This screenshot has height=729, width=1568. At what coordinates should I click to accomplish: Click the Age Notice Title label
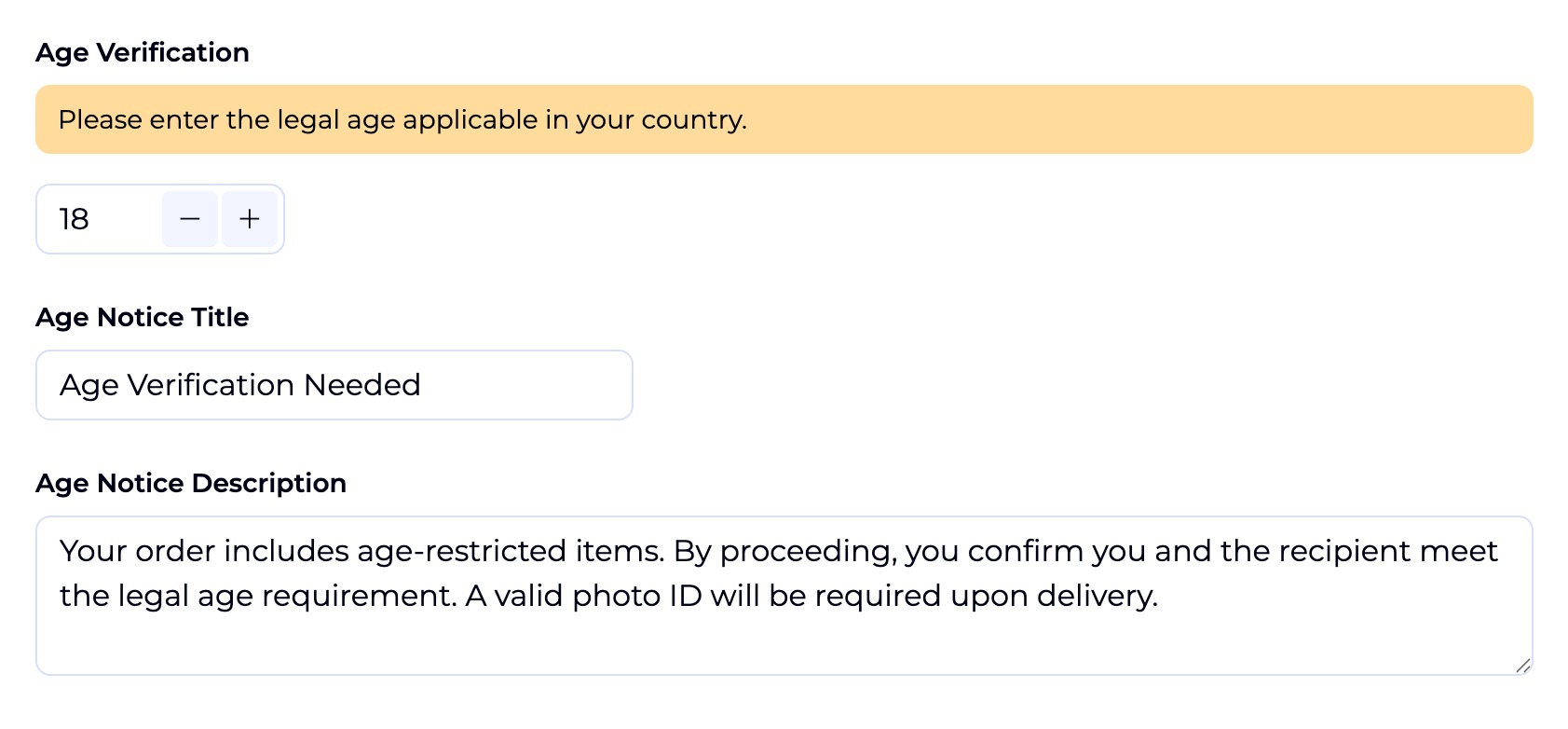(x=143, y=317)
